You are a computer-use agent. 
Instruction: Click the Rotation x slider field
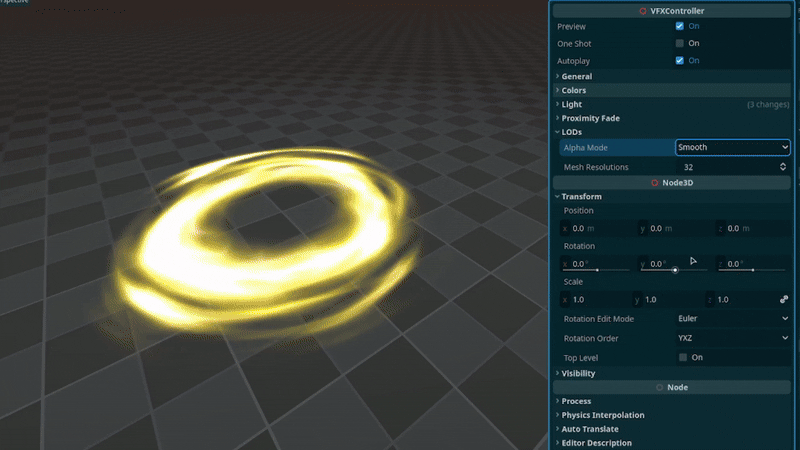[x=598, y=264]
